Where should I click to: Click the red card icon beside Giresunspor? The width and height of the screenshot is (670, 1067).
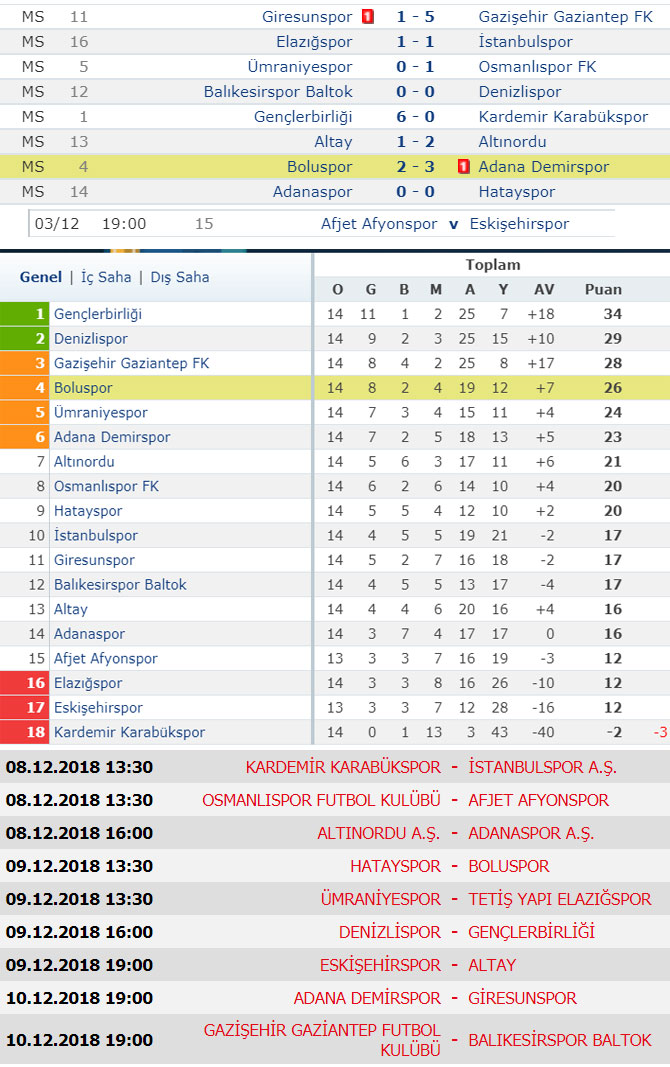368,16
